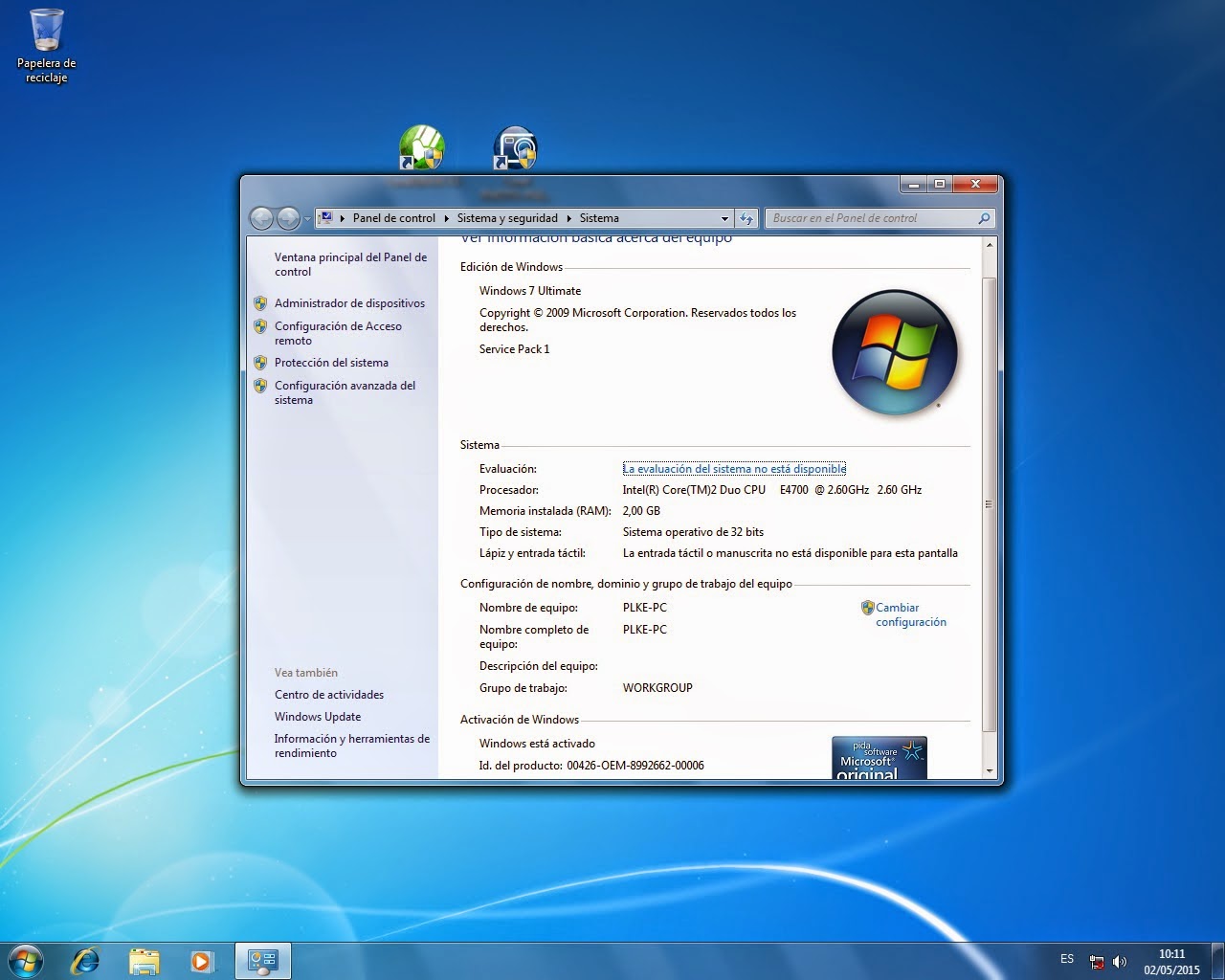The width and height of the screenshot is (1225, 980).
Task: Open the Start menu orb
Action: tap(26, 960)
